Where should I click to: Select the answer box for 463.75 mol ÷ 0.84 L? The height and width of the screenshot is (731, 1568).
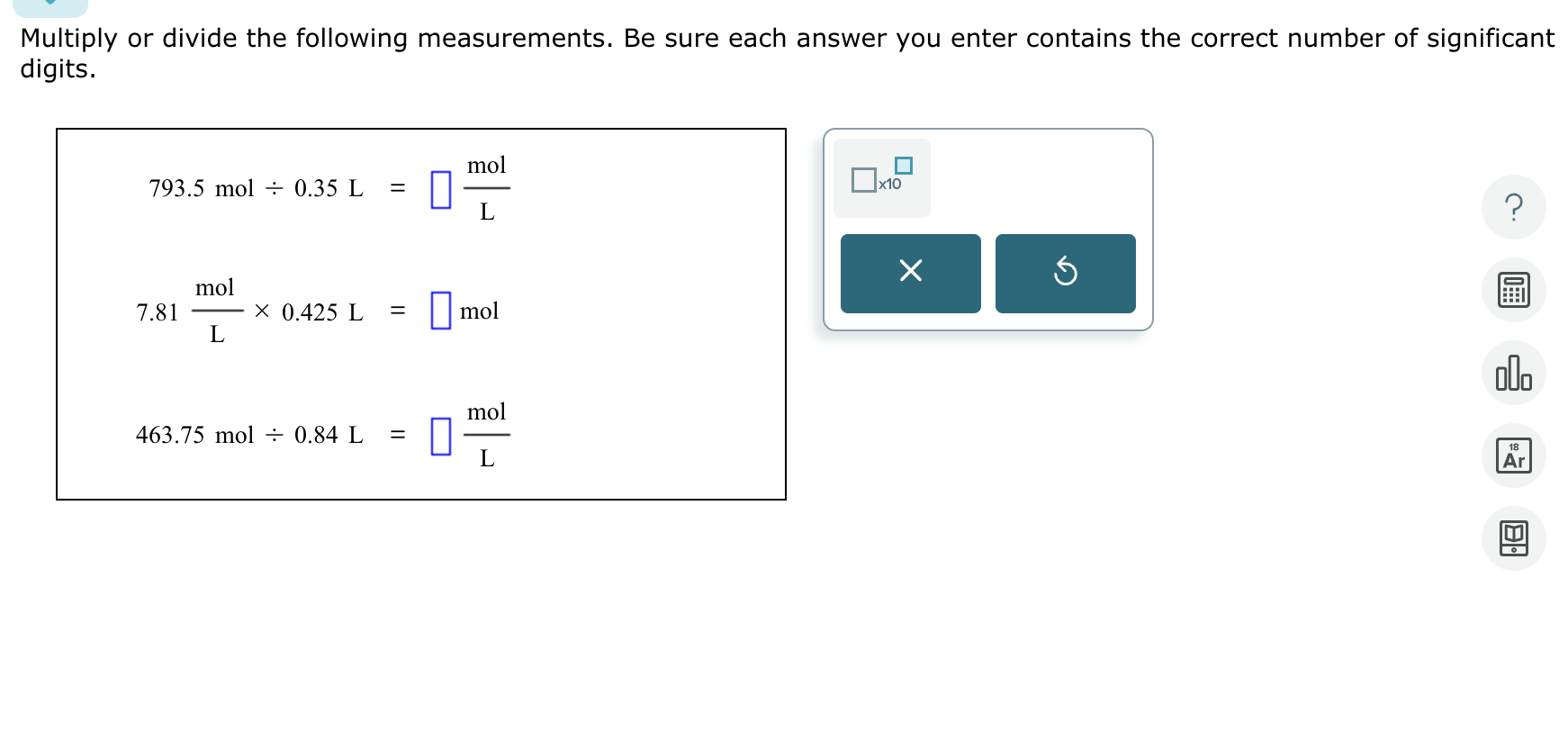tap(440, 435)
